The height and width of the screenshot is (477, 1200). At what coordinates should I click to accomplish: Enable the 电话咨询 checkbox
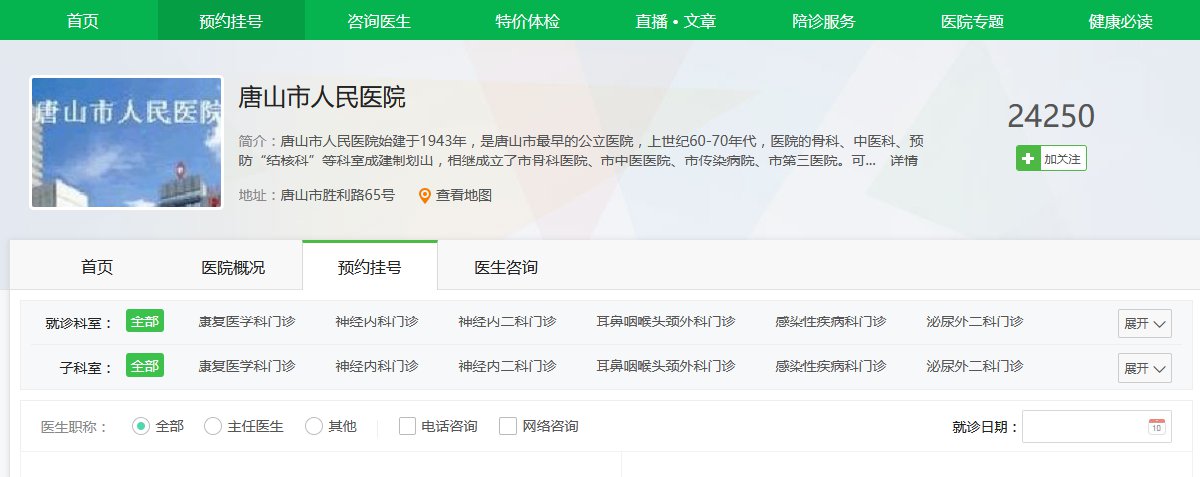pyautogui.click(x=407, y=426)
